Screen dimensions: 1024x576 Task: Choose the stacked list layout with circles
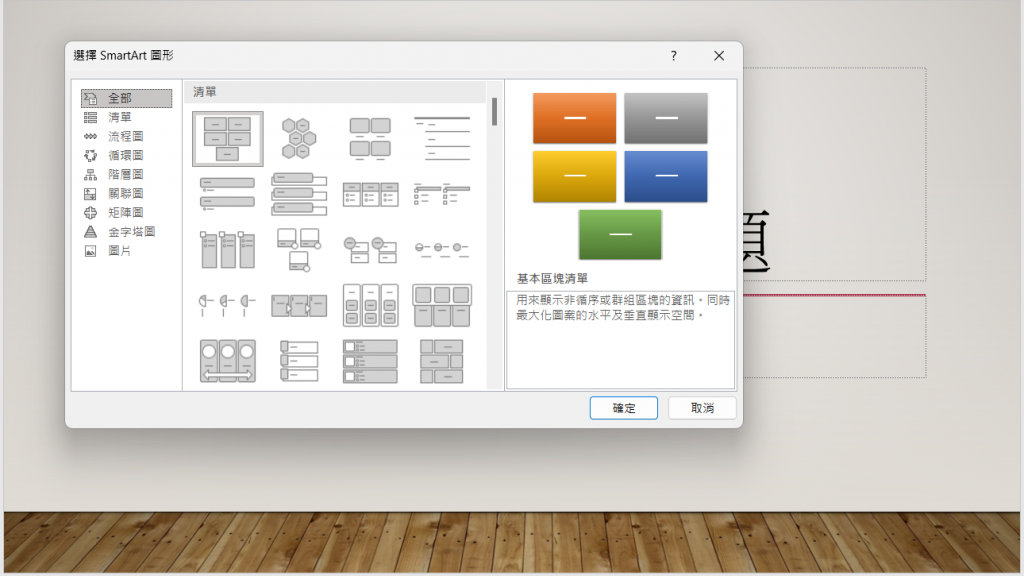(370, 249)
